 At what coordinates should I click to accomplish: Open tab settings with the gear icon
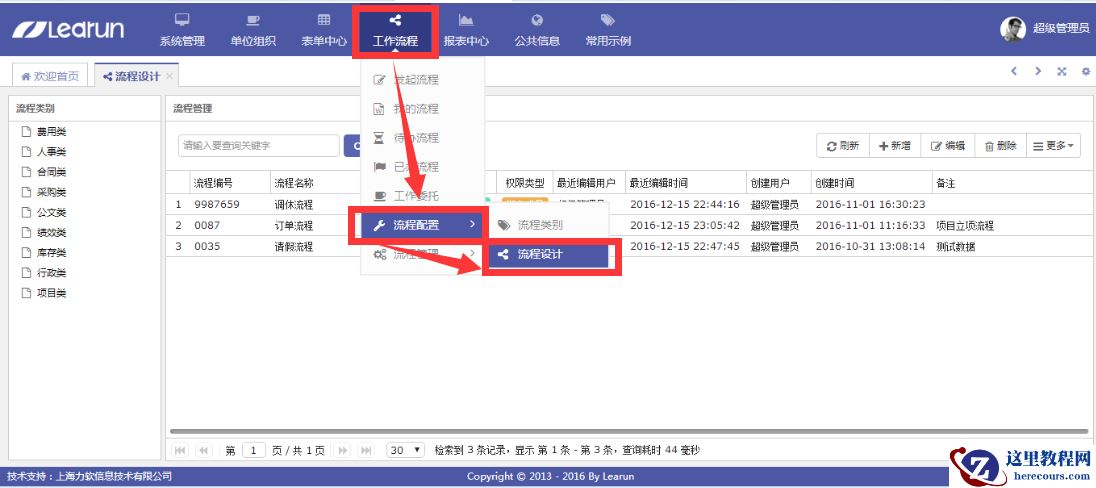pos(1086,71)
